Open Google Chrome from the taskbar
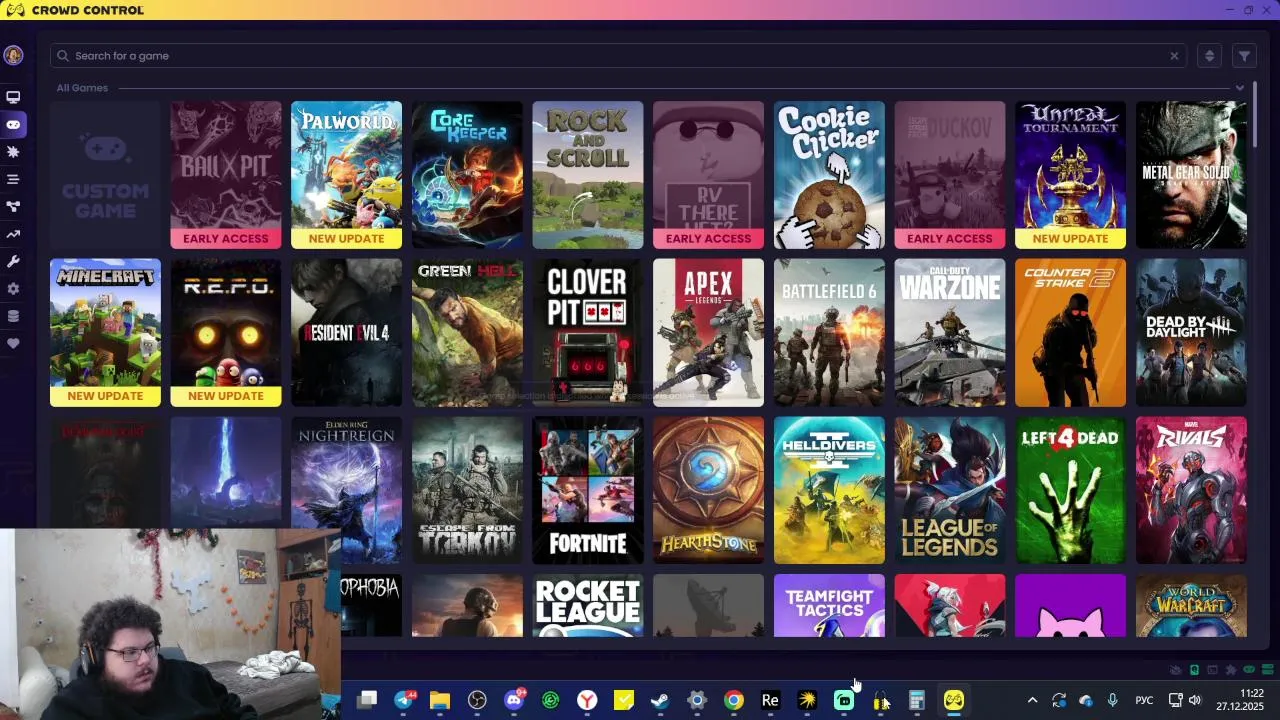The height and width of the screenshot is (720, 1280). pyautogui.click(x=734, y=701)
